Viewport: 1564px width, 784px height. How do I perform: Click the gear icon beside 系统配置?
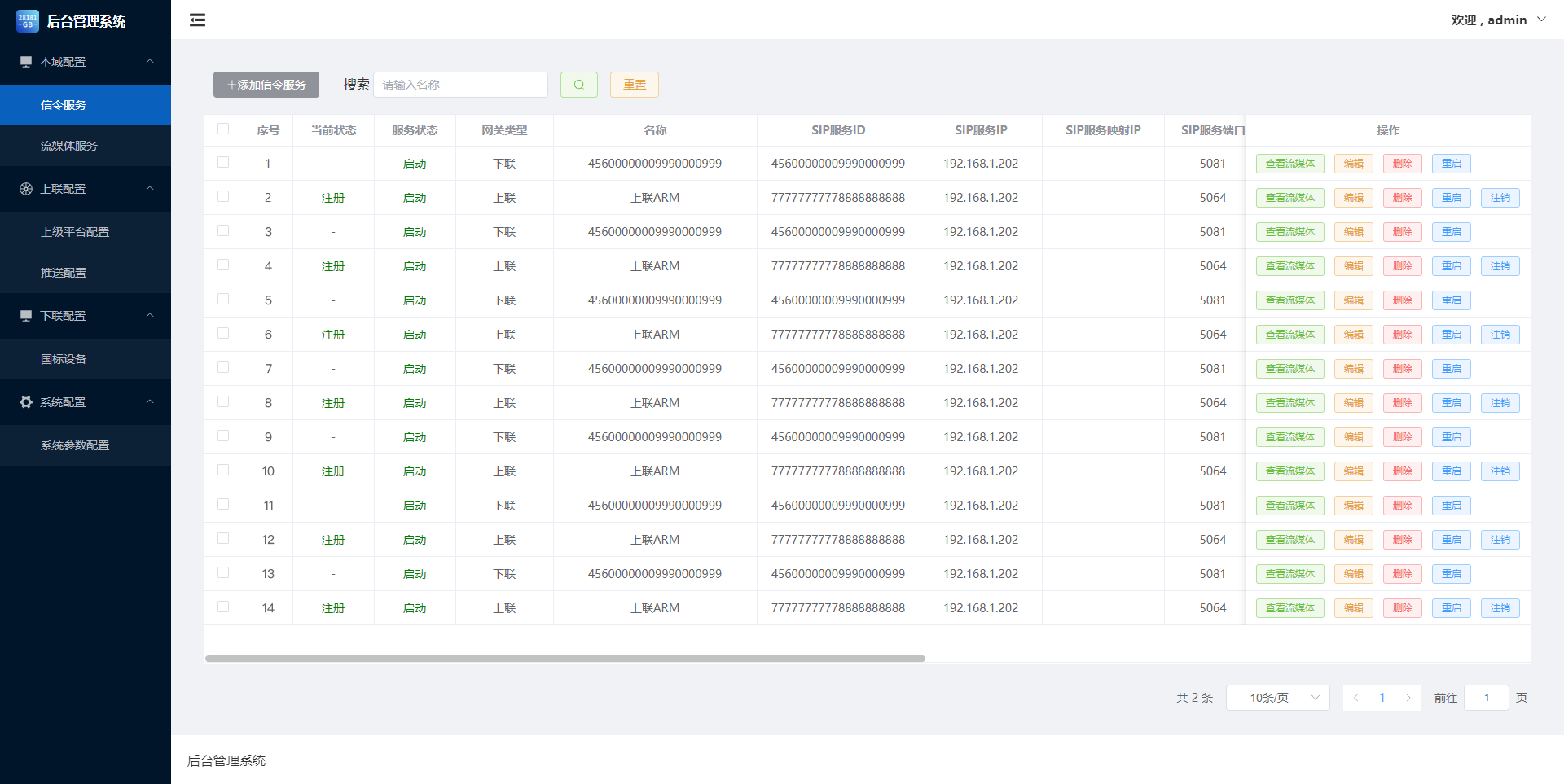point(26,402)
